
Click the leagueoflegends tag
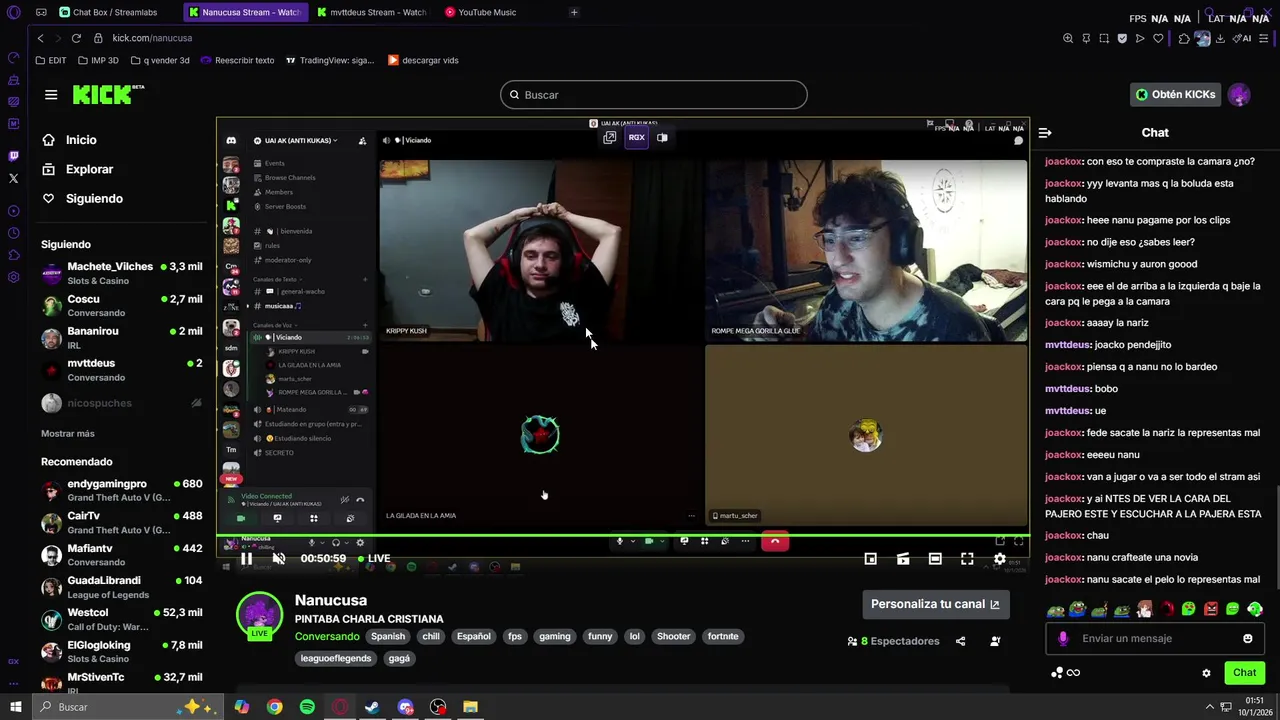click(x=336, y=659)
